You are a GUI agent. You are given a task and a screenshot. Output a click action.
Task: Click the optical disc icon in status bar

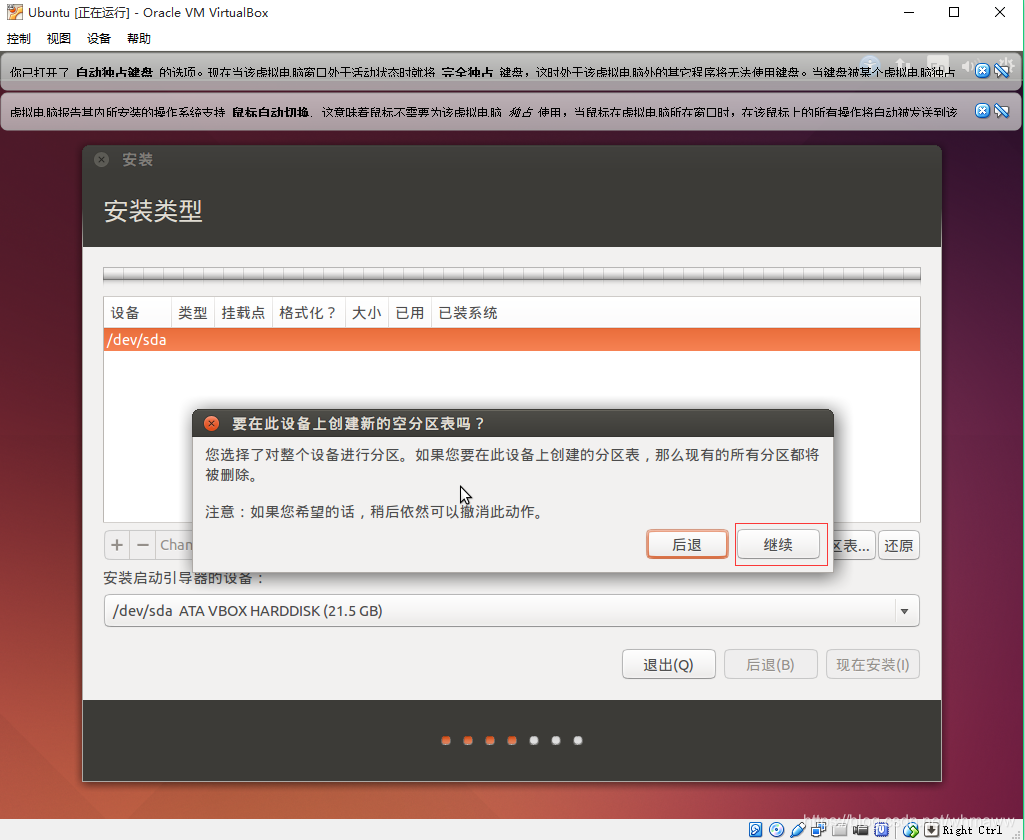[777, 830]
